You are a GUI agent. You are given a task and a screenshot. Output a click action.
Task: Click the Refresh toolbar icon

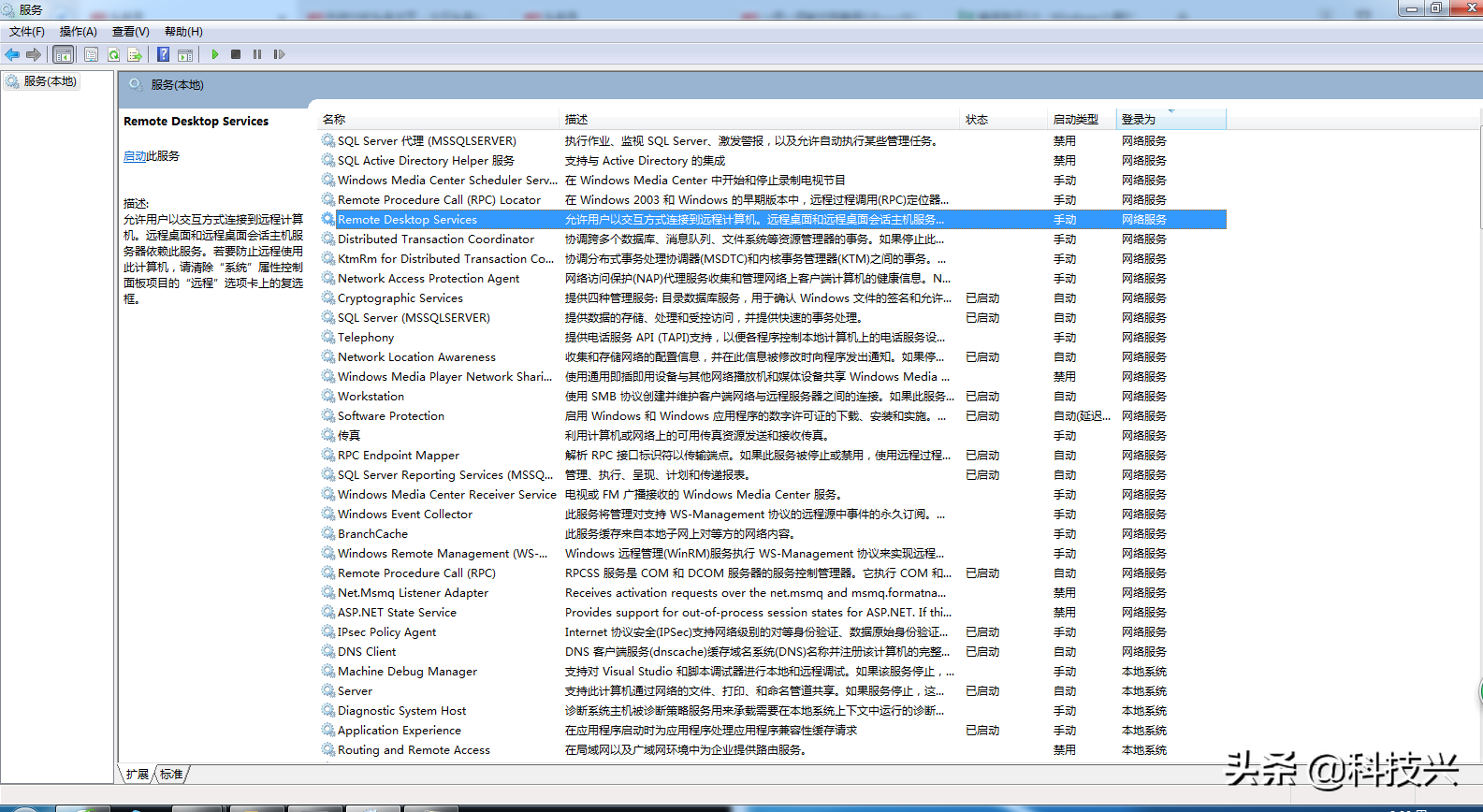(x=113, y=54)
